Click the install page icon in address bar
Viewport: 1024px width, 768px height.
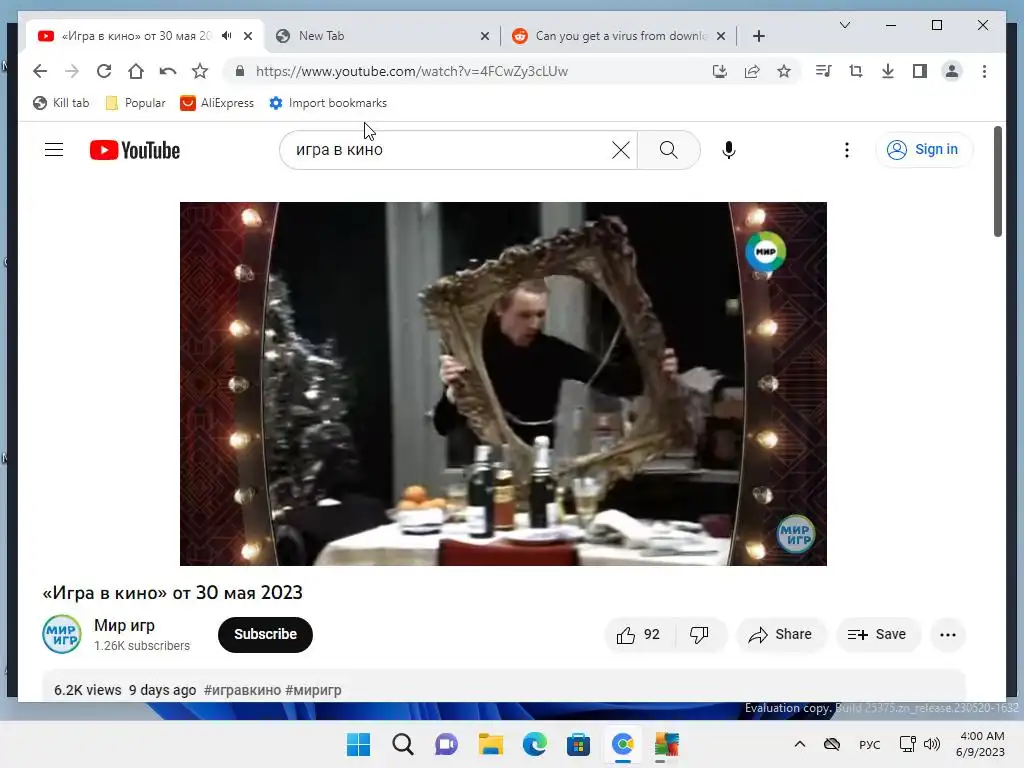point(720,71)
